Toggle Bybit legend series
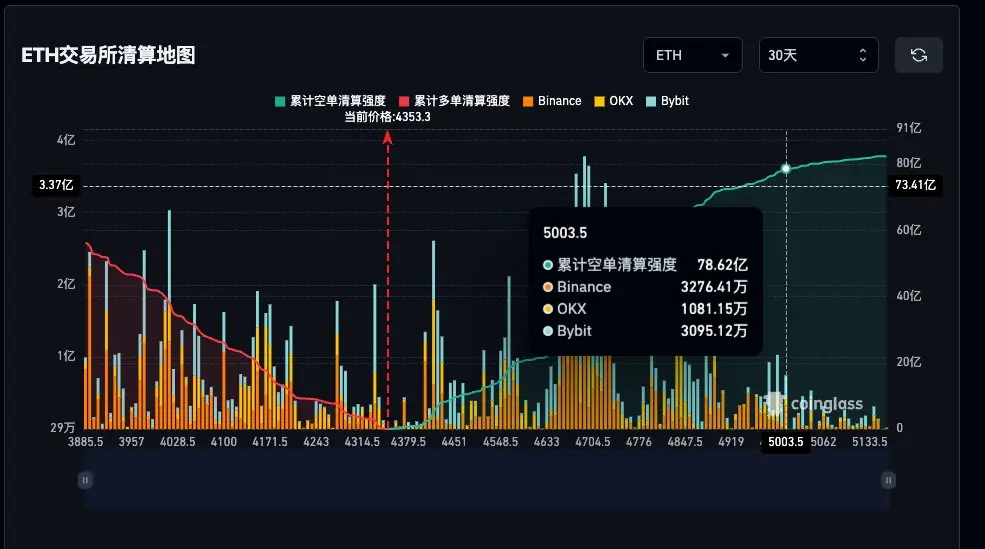Image resolution: width=985 pixels, height=549 pixels. tap(667, 101)
